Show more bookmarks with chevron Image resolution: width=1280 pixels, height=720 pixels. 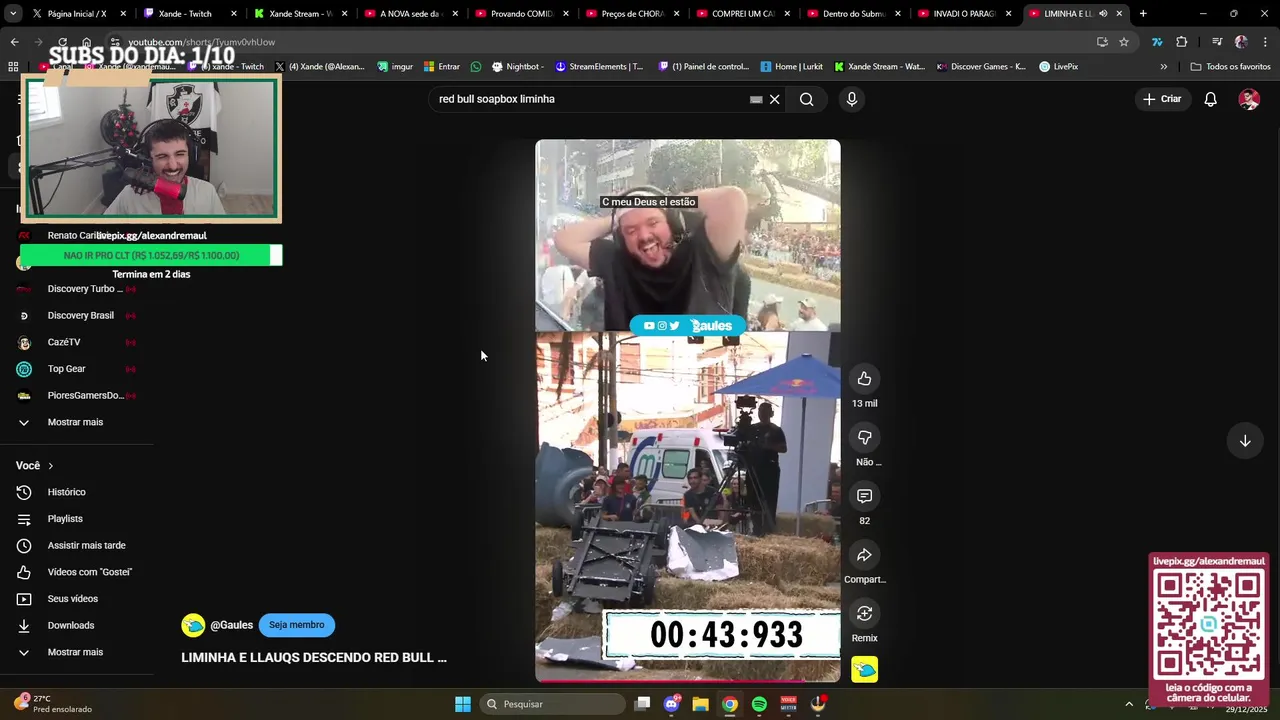(x=1163, y=67)
